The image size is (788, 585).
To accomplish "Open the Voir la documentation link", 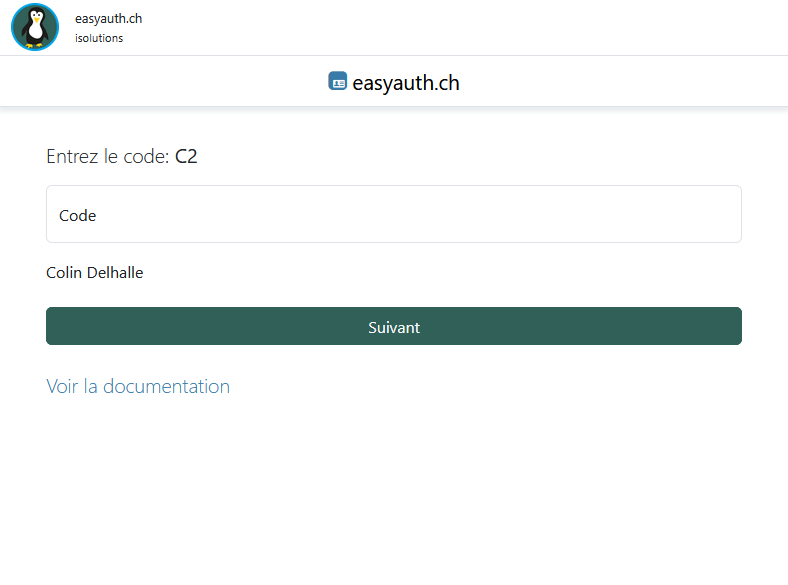I will pos(138,386).
